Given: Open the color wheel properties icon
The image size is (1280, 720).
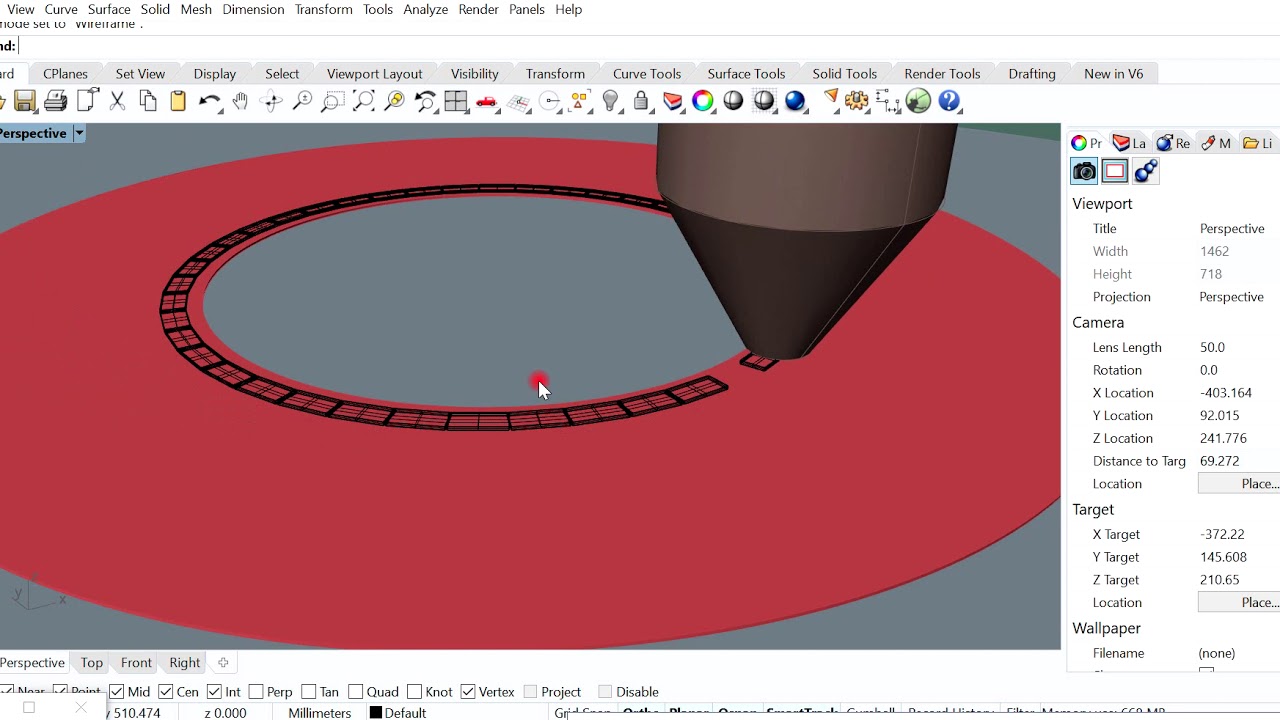Looking at the screenshot, I should (x=703, y=101).
